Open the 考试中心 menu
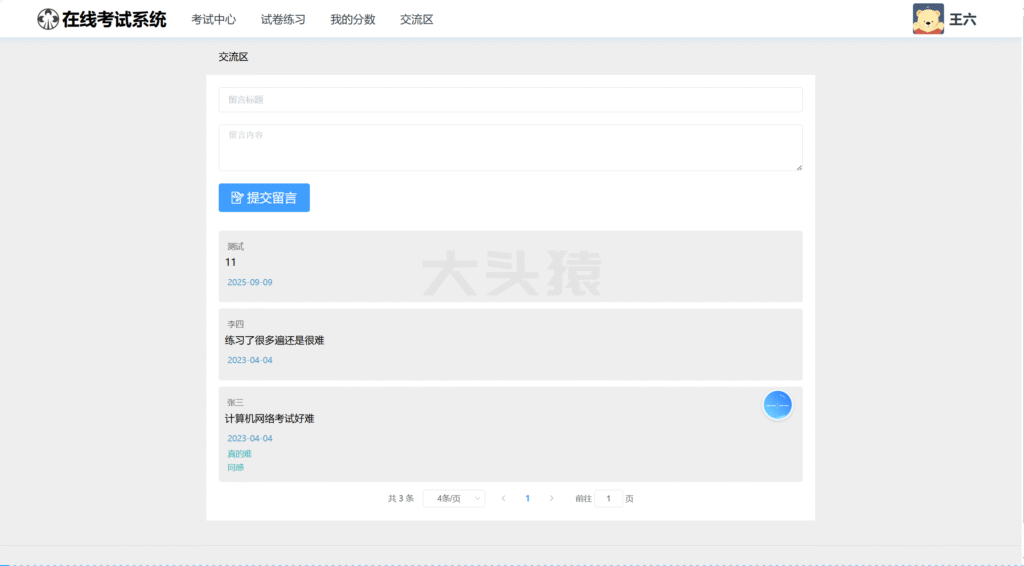 [214, 20]
